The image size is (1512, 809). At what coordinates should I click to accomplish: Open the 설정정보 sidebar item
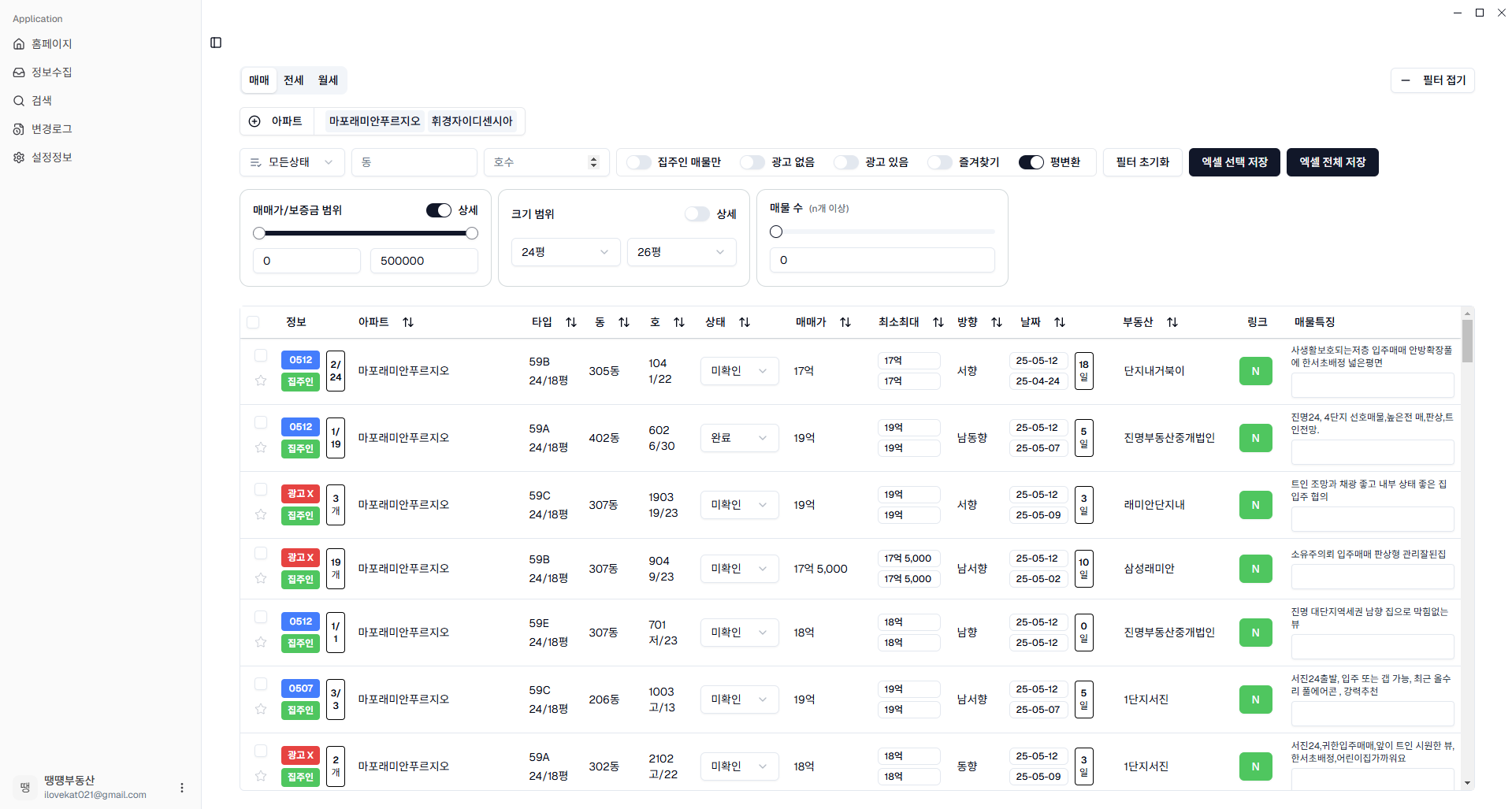pyautogui.click(x=100, y=158)
